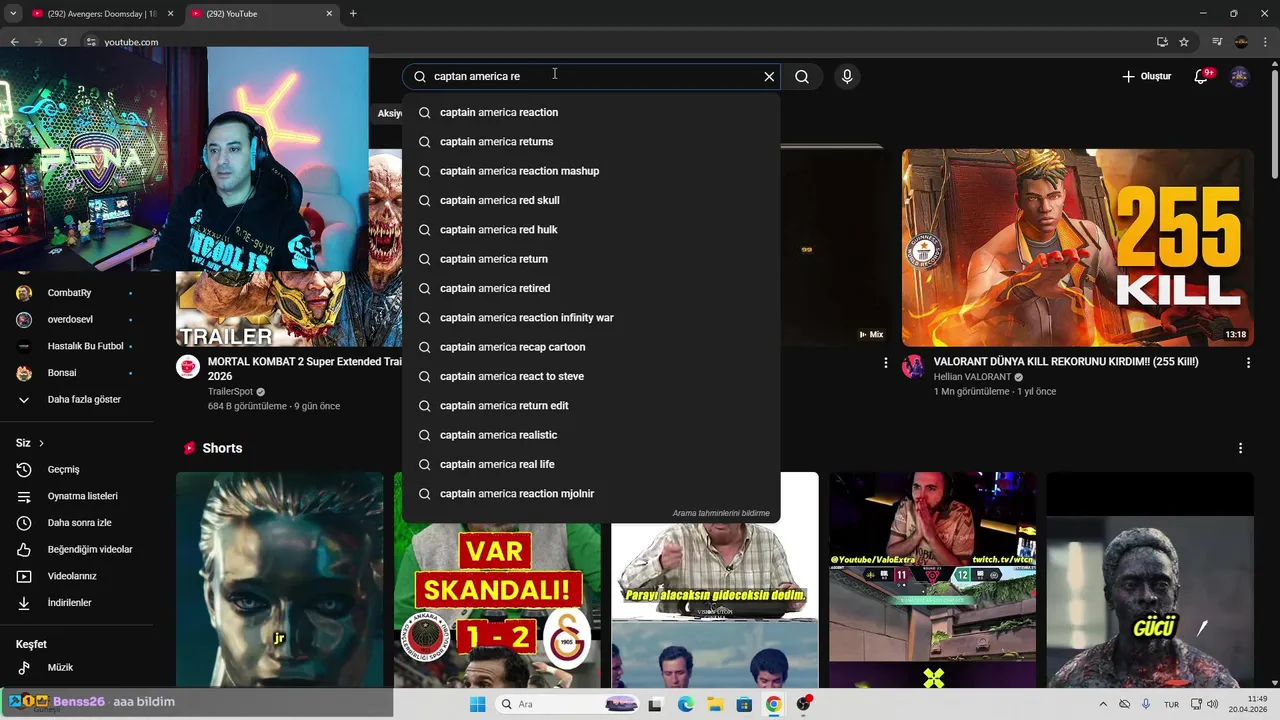Choose 'captain america recap cartoon' suggestion
The width and height of the screenshot is (1280, 720).
(591, 347)
